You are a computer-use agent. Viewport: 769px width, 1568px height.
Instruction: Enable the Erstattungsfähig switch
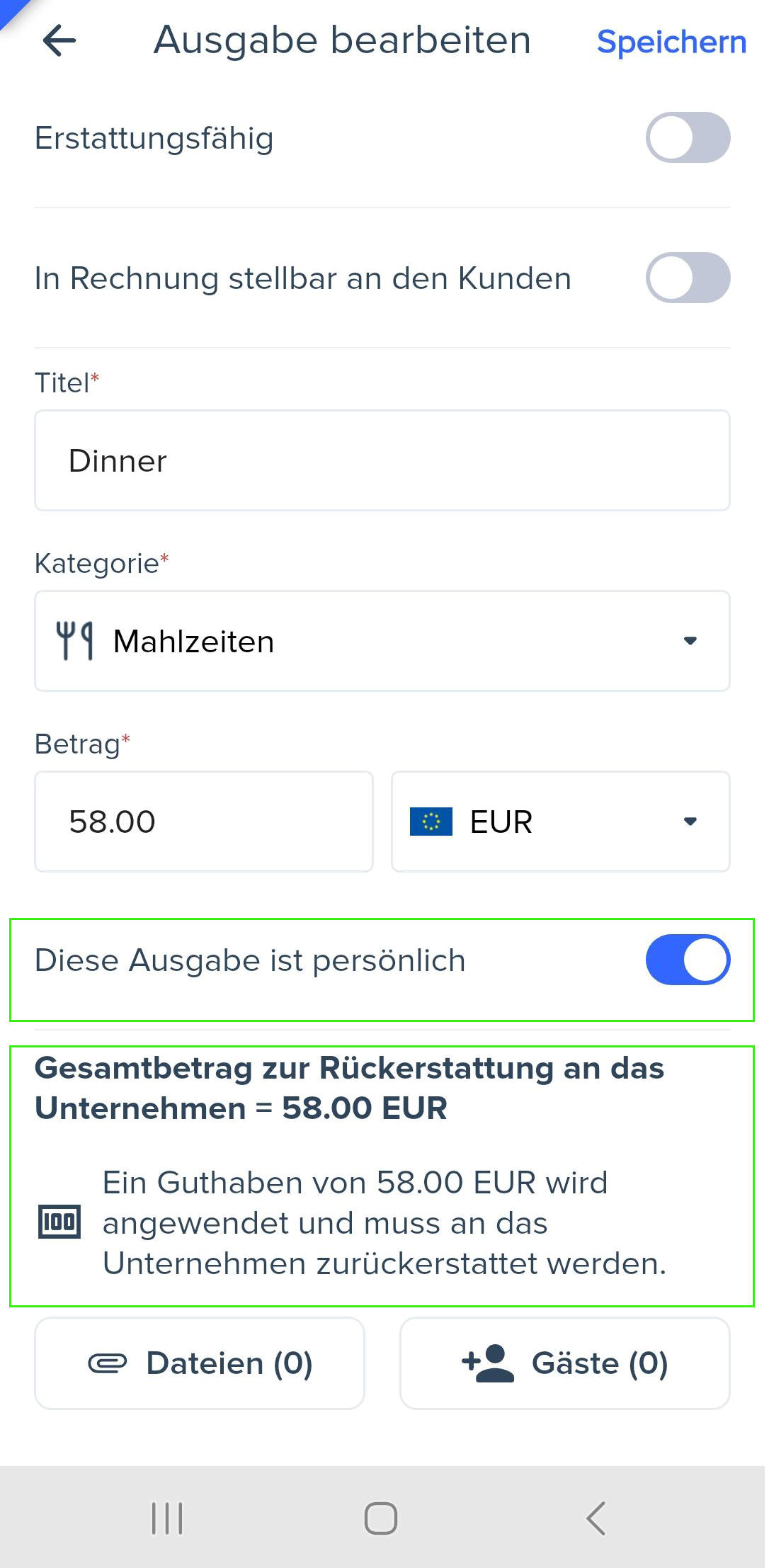688,137
